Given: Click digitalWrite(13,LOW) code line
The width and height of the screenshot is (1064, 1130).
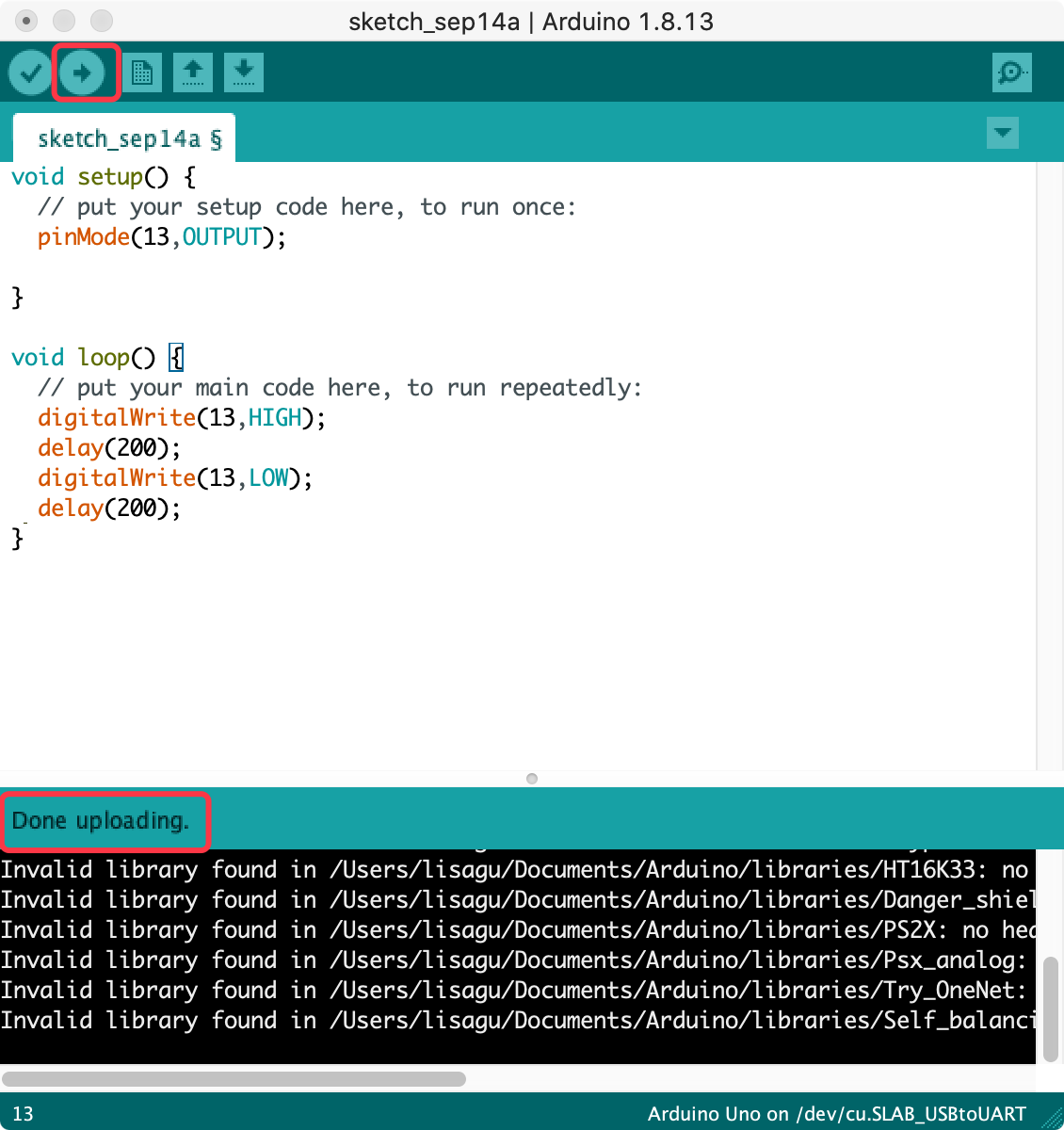Looking at the screenshot, I should coord(174,477).
